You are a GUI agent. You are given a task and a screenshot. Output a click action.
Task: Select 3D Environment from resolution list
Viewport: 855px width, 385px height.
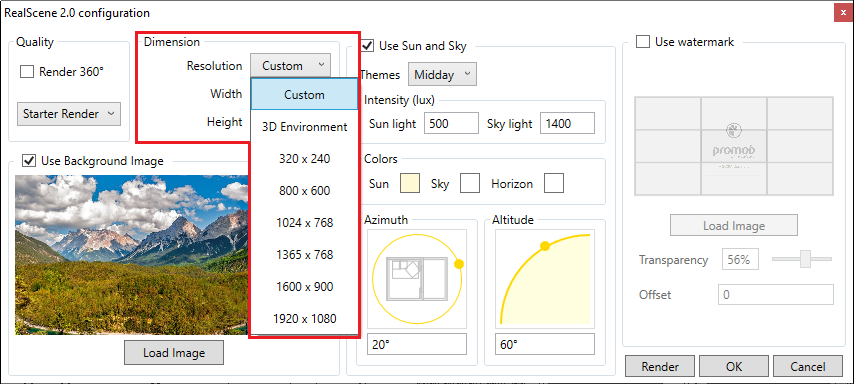click(304, 127)
